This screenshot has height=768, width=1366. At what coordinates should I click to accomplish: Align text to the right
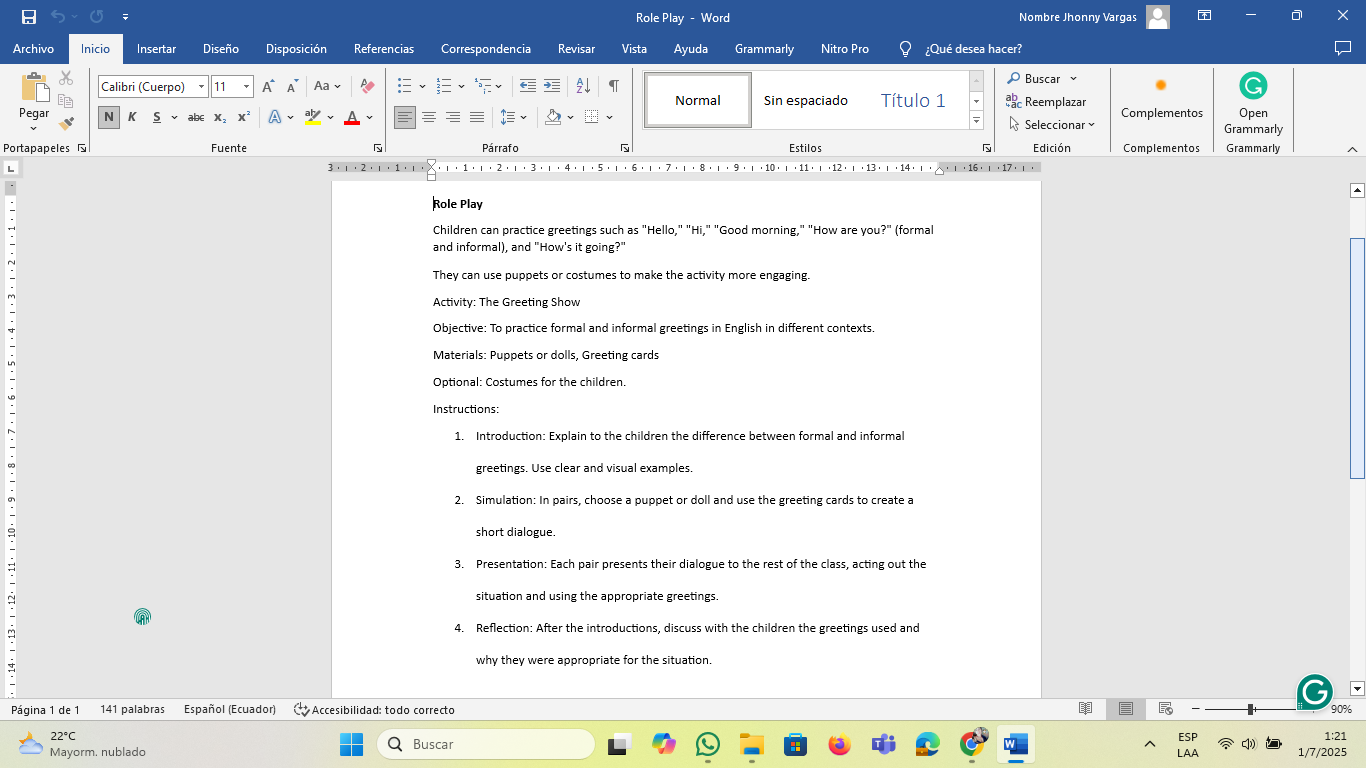click(453, 118)
